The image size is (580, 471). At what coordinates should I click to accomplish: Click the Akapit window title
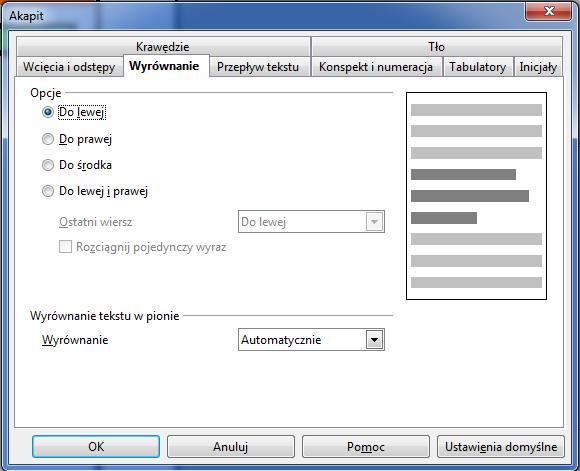coord(26,16)
